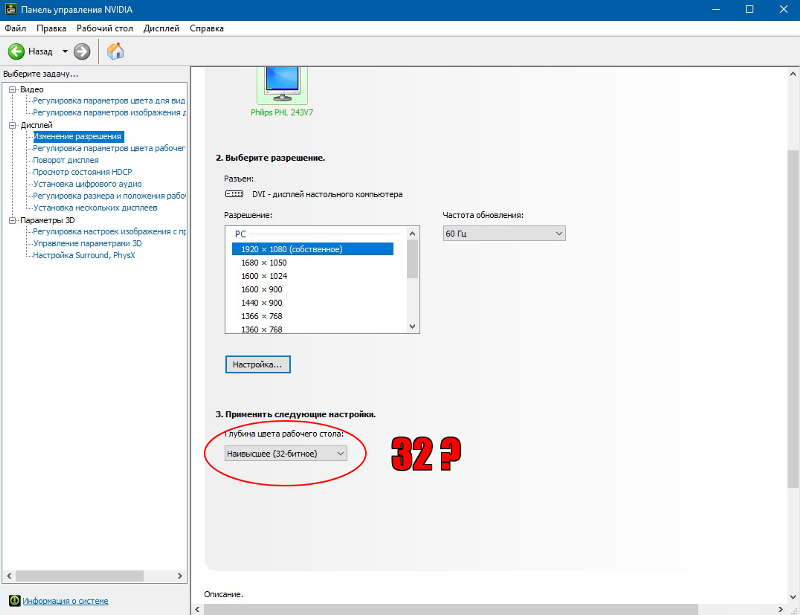The height and width of the screenshot is (615, 800).
Task: Collapse the Видео tree node
Action: coord(13,89)
